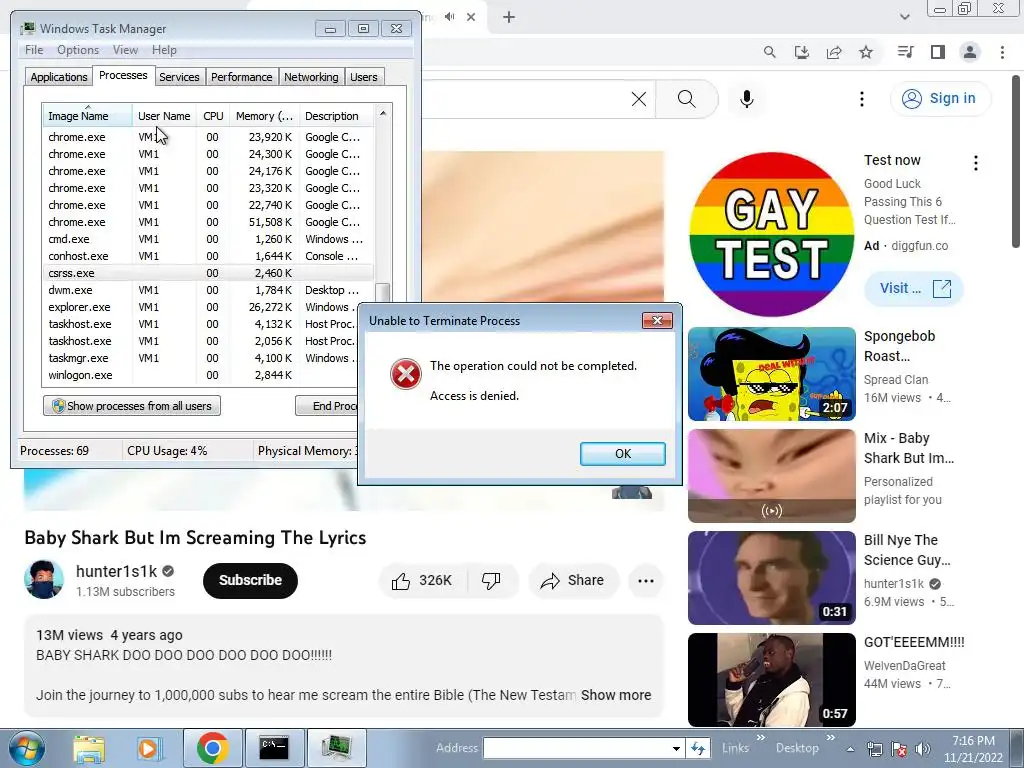This screenshot has height=768, width=1024.
Task: Sort processes by CPU column header
Action: coord(213,116)
